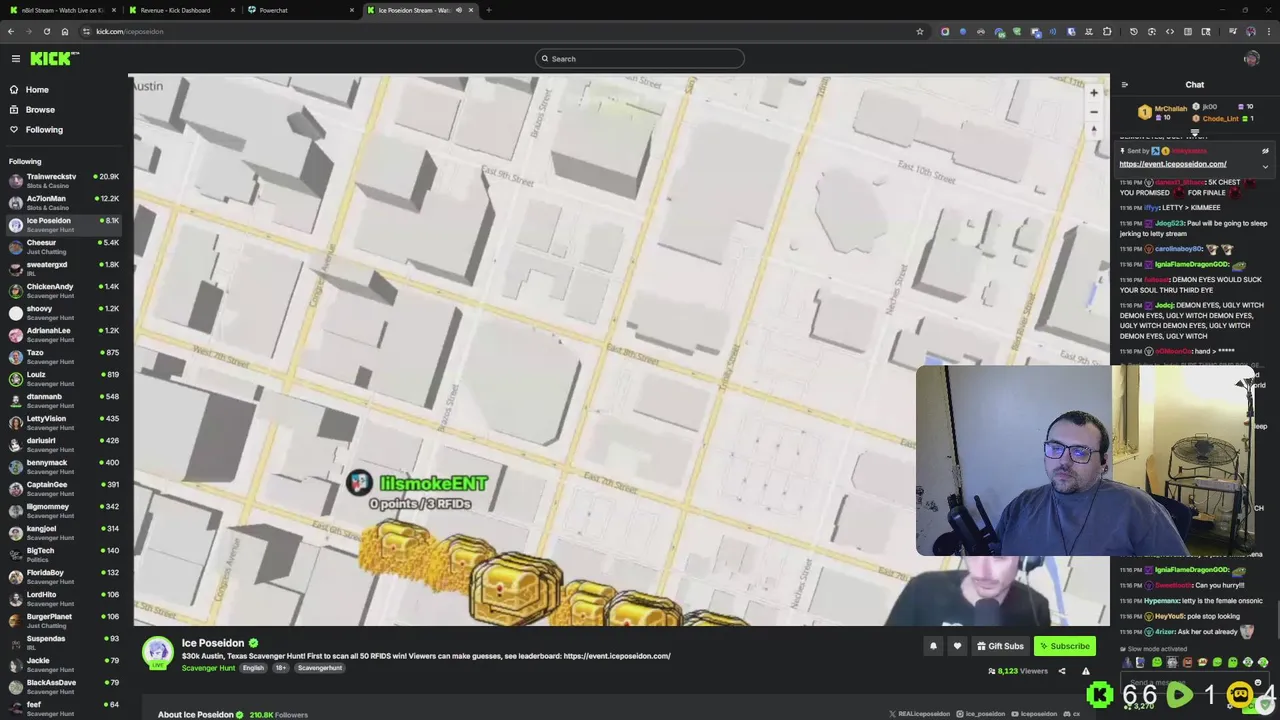The width and height of the screenshot is (1280, 720).
Task: Click the heart follow button
Action: coord(957,646)
